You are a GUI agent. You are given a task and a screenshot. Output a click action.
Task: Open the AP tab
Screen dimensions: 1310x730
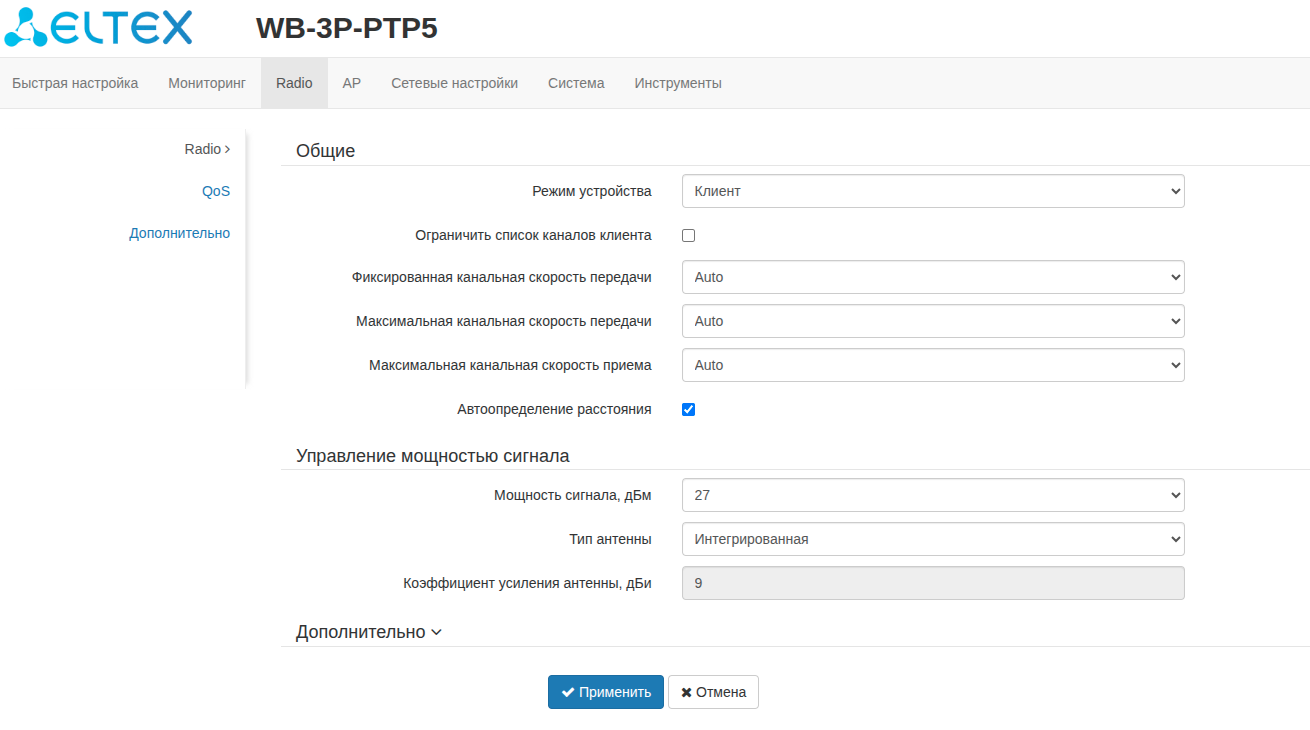click(351, 83)
